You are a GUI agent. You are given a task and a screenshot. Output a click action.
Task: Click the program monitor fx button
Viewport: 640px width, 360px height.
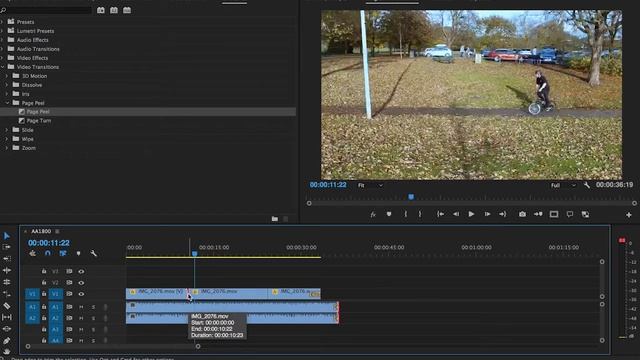373,214
